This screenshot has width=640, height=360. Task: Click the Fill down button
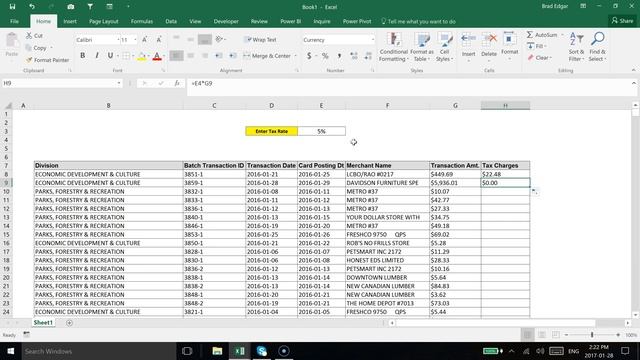coord(536,46)
